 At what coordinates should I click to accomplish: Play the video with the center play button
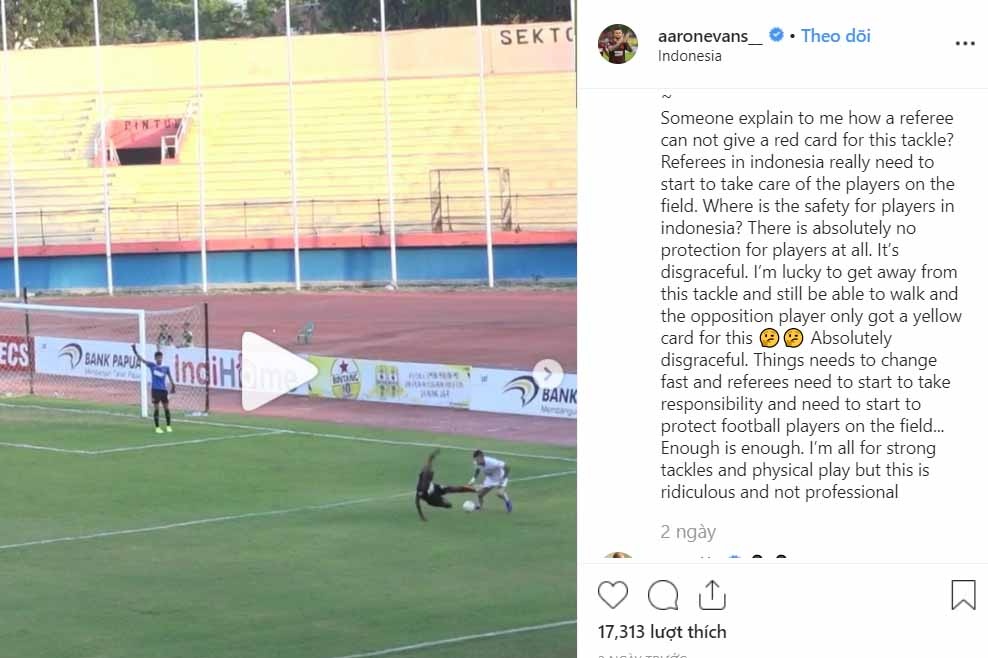click(278, 372)
